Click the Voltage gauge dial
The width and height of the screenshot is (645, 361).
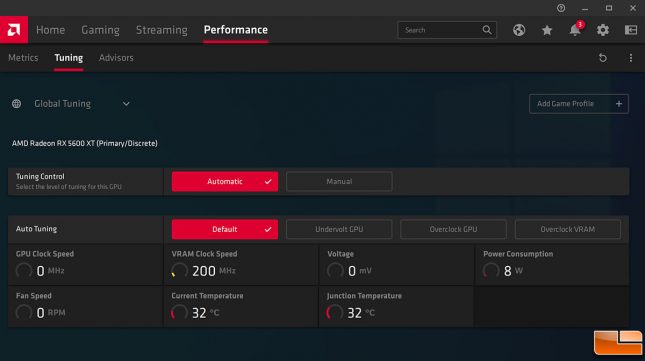pos(335,271)
